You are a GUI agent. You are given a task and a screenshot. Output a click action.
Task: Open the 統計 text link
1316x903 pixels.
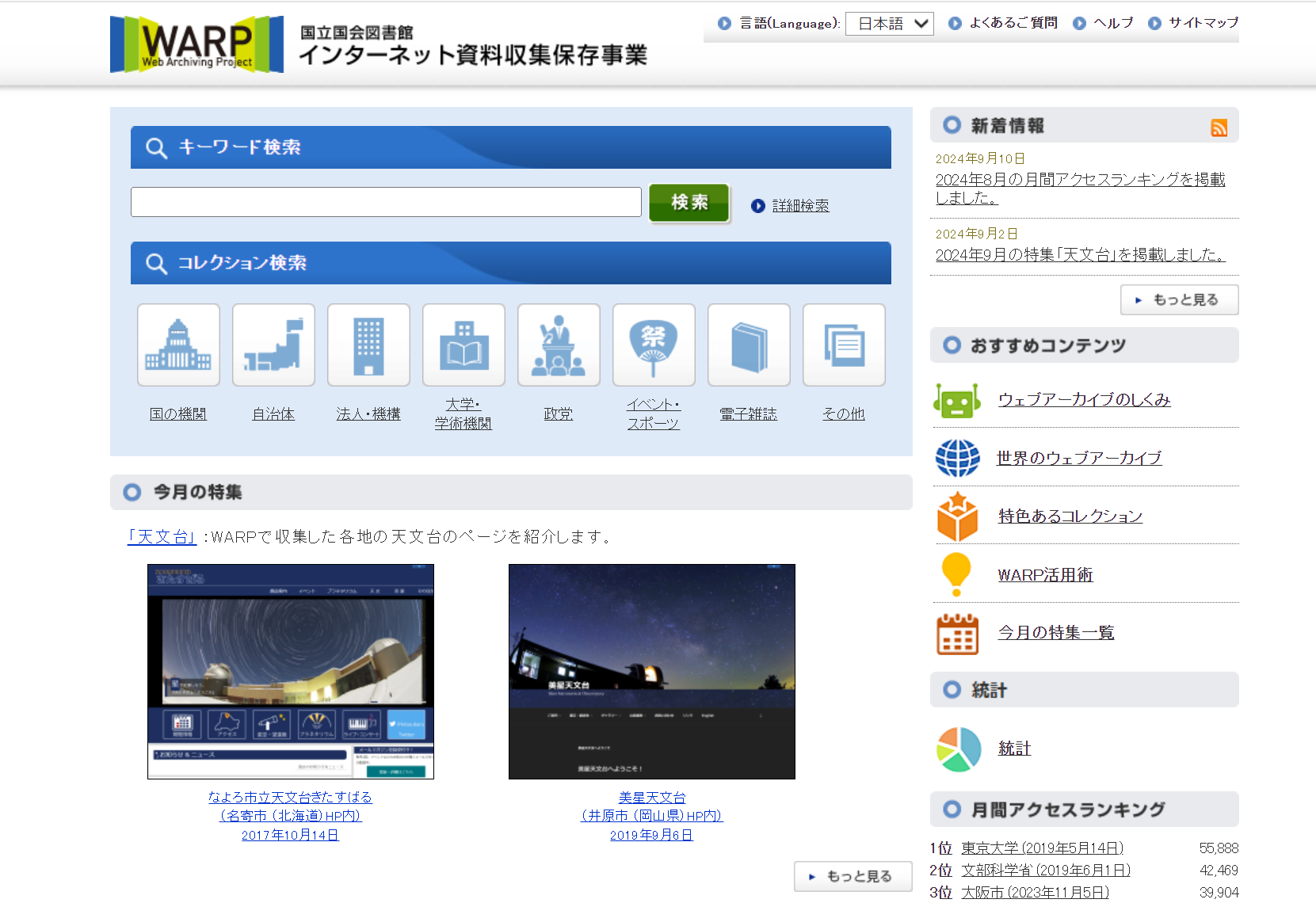click(x=1014, y=749)
